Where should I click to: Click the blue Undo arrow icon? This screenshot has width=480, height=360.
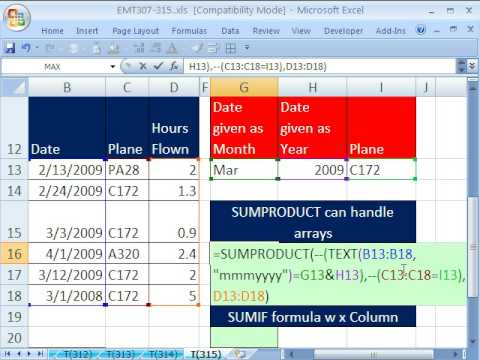pos(26,48)
